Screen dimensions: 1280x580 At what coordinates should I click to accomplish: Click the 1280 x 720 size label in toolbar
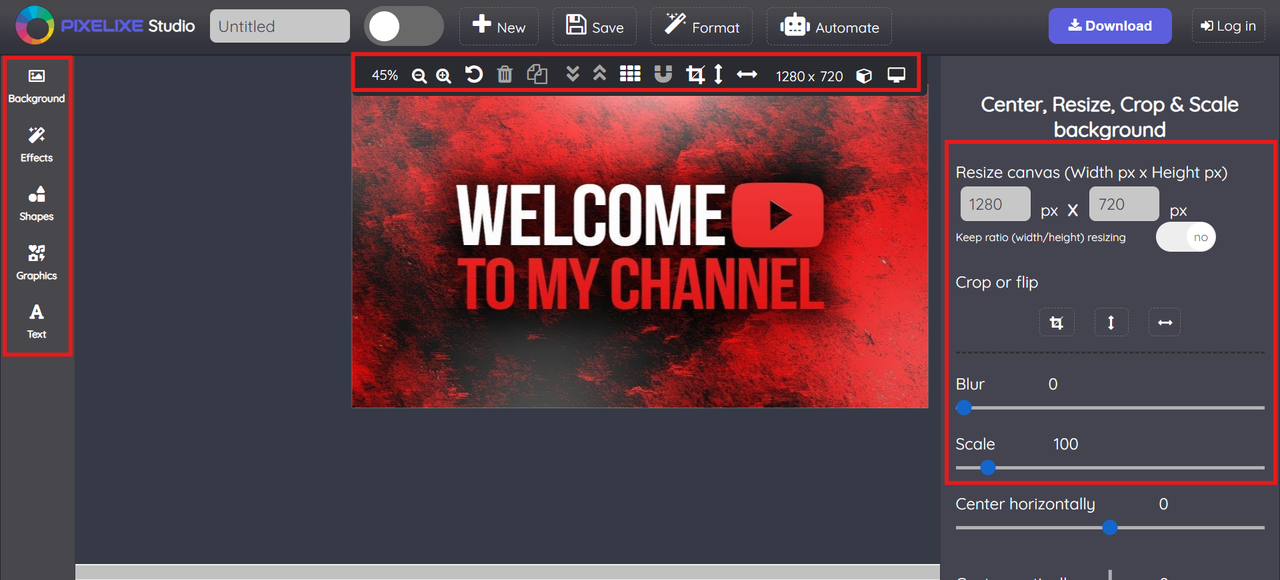coord(809,76)
